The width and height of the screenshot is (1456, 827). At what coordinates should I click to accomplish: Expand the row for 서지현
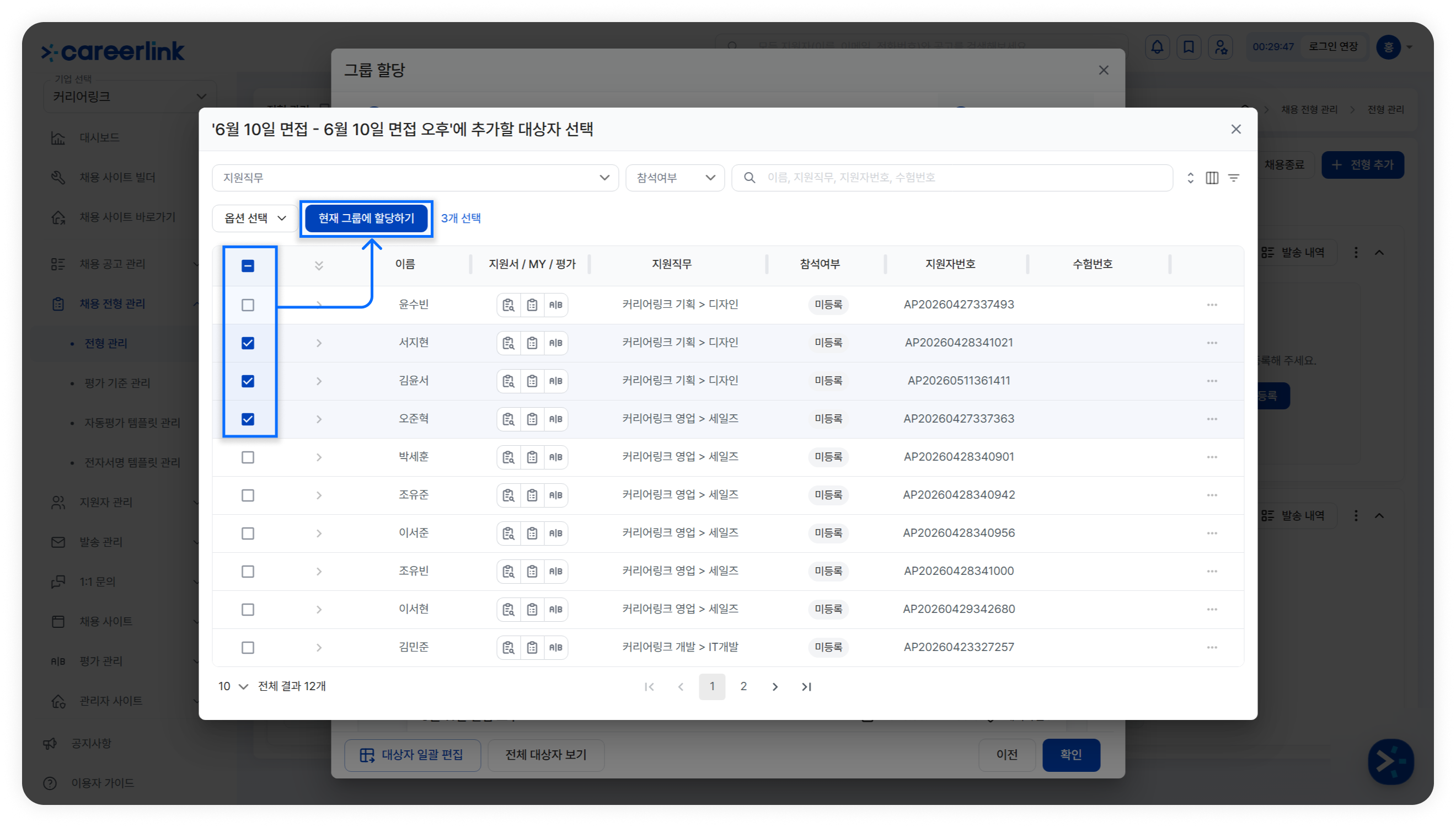(319, 343)
